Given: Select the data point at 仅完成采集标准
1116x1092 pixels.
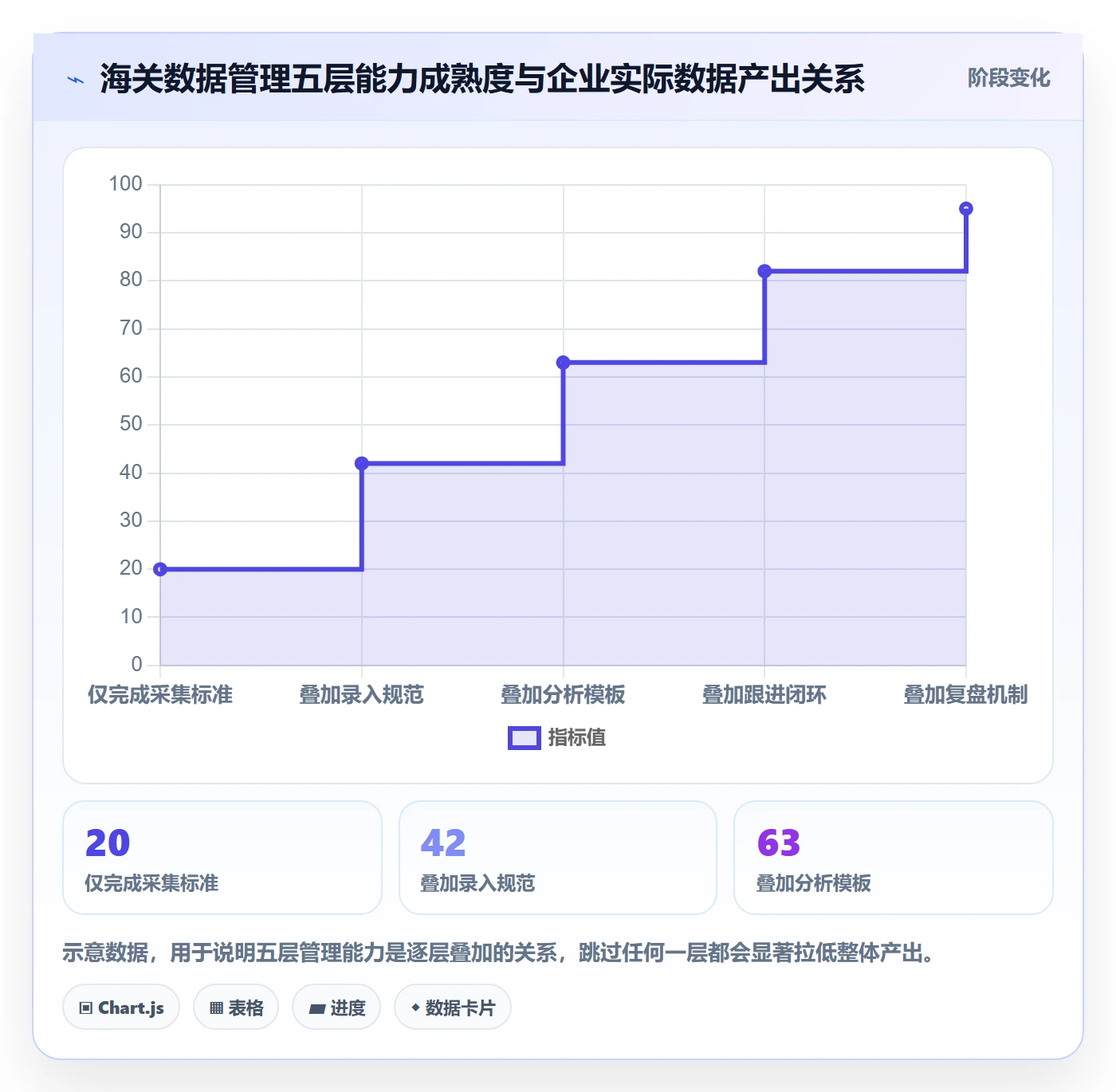Looking at the screenshot, I should pyautogui.click(x=160, y=569).
